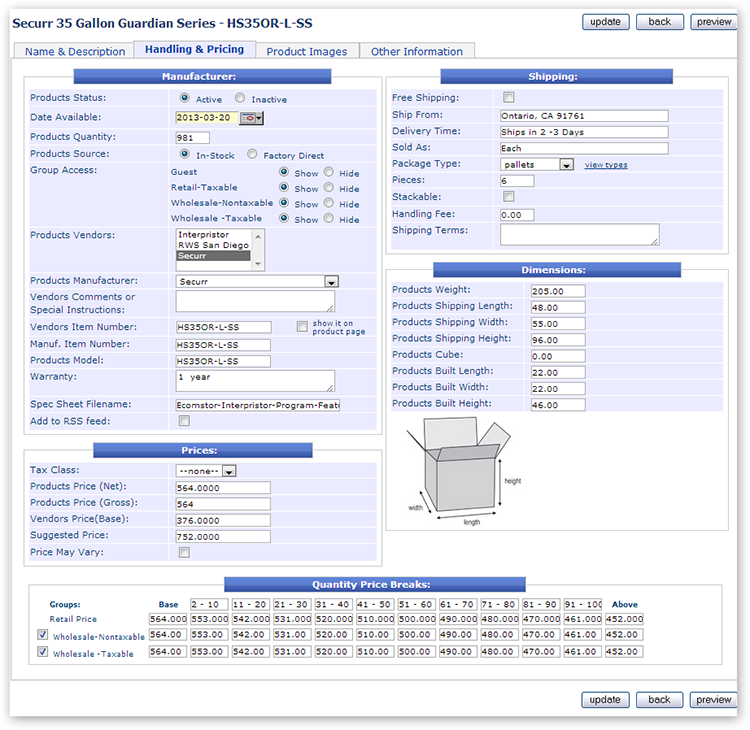This screenshot has height=730, width=750.
Task: Click the Products Shipping Height field
Action: coord(558,340)
